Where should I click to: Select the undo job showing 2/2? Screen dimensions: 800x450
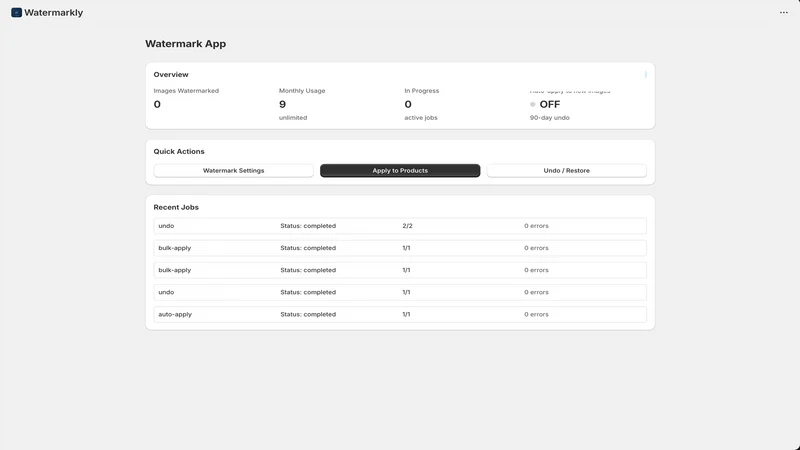point(400,226)
